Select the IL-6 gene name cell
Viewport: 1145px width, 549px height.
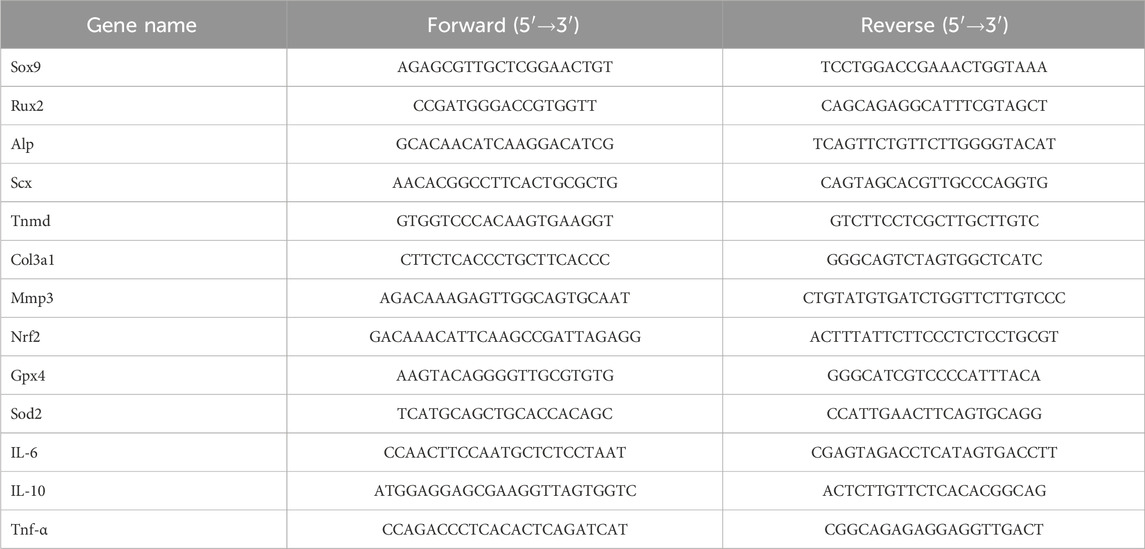pyautogui.click(x=143, y=453)
